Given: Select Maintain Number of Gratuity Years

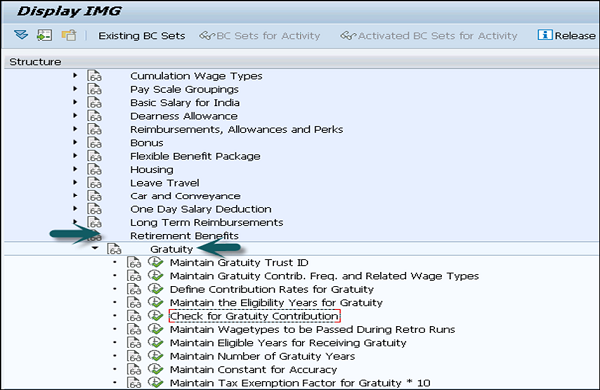Looking at the screenshot, I should (x=262, y=356).
